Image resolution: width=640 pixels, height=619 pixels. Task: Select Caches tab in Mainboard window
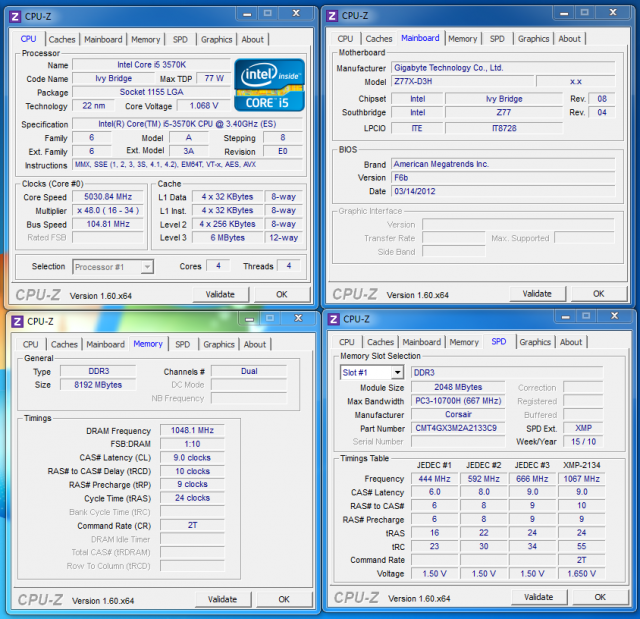pos(379,39)
